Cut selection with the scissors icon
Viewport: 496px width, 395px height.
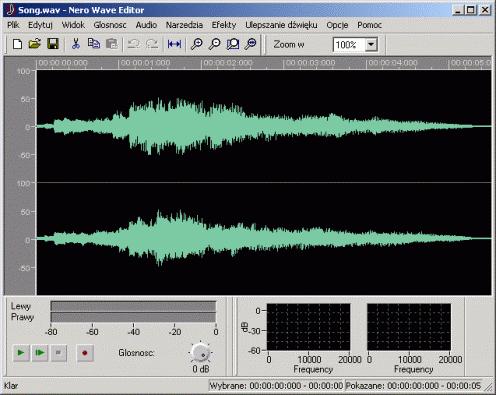tap(76, 44)
